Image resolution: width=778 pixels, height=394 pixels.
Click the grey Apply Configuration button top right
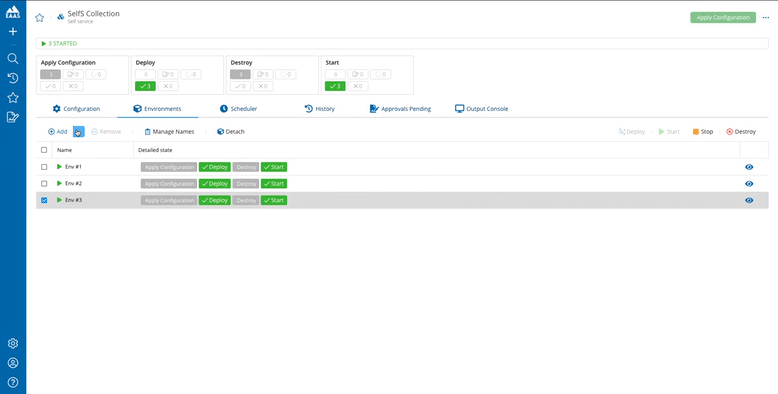coord(723,17)
